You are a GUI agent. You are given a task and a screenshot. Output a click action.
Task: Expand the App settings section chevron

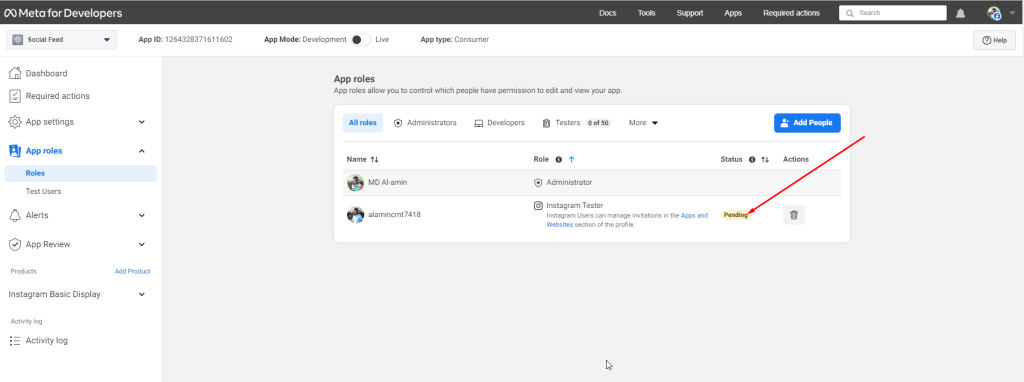click(142, 122)
